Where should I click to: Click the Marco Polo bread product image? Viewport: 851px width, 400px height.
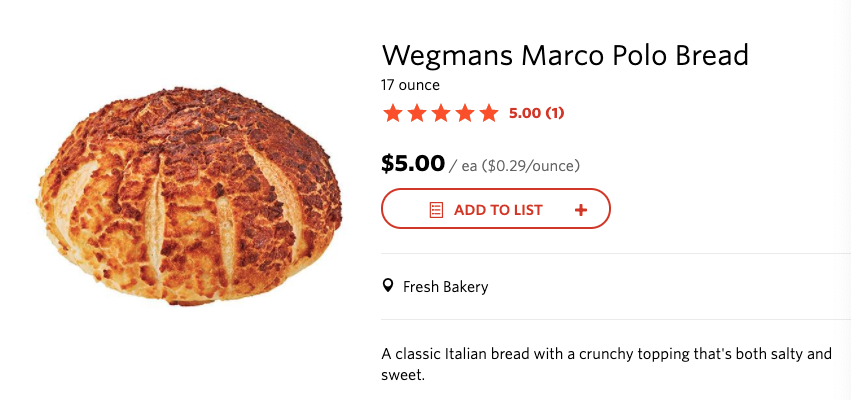pos(189,195)
